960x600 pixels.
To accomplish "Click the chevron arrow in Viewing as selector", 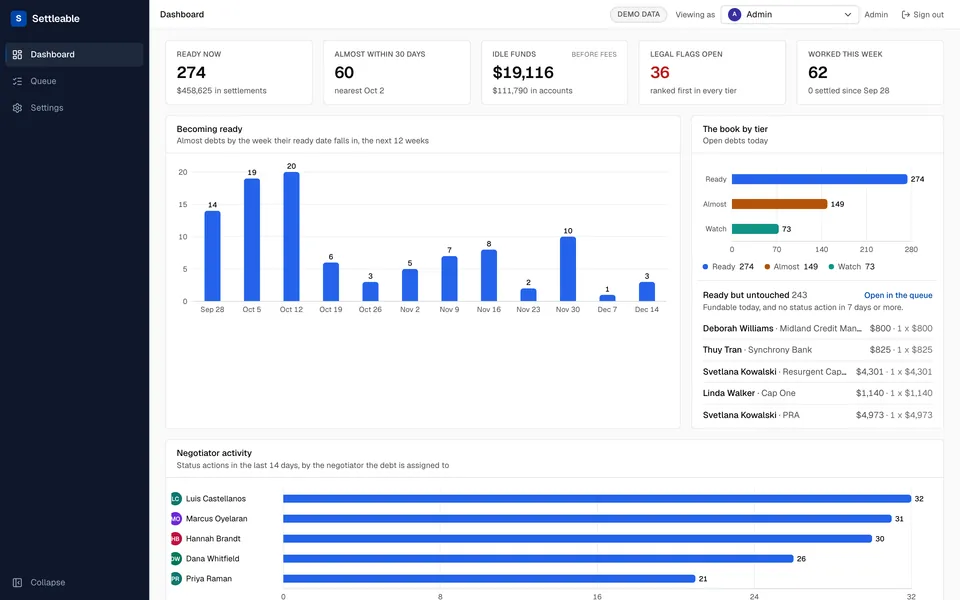I will [x=847, y=15].
